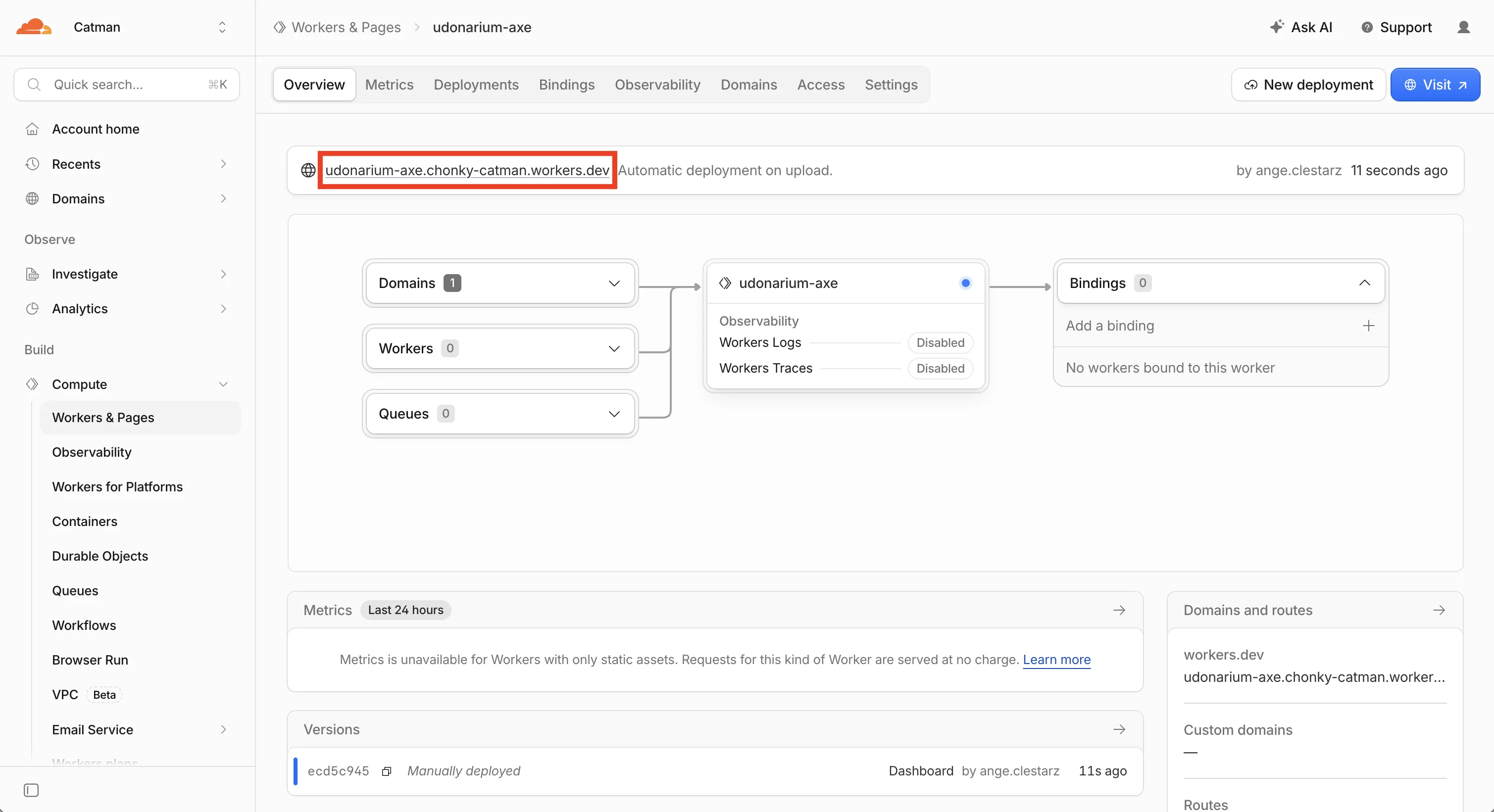Open the Containers page
This screenshot has height=812, width=1494.
point(85,522)
